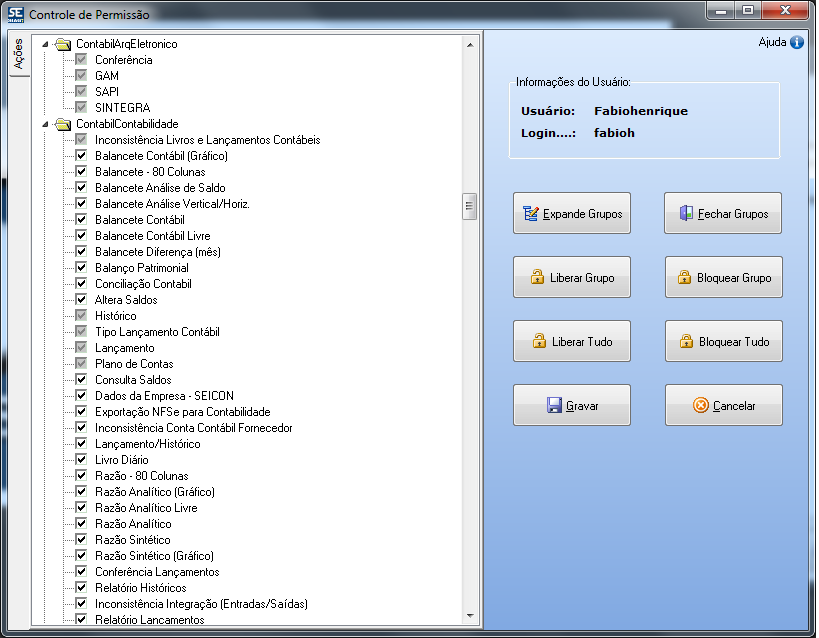This screenshot has width=819, height=638.
Task: Toggle the Consulta Saldos checkbox
Action: [x=82, y=380]
